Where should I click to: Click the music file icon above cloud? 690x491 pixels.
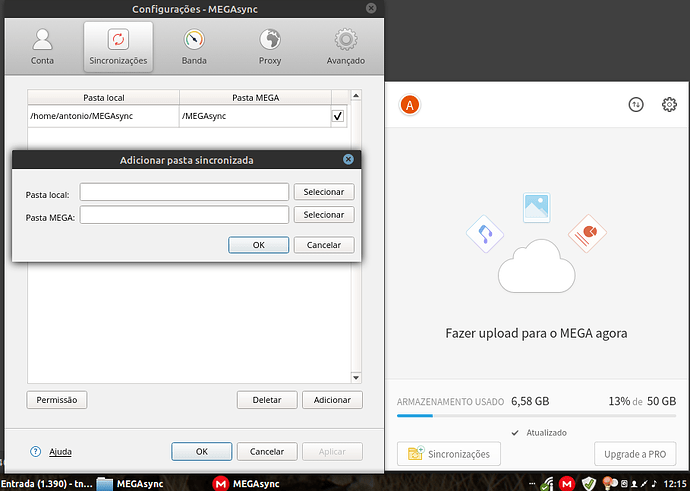pyautogui.click(x=485, y=234)
